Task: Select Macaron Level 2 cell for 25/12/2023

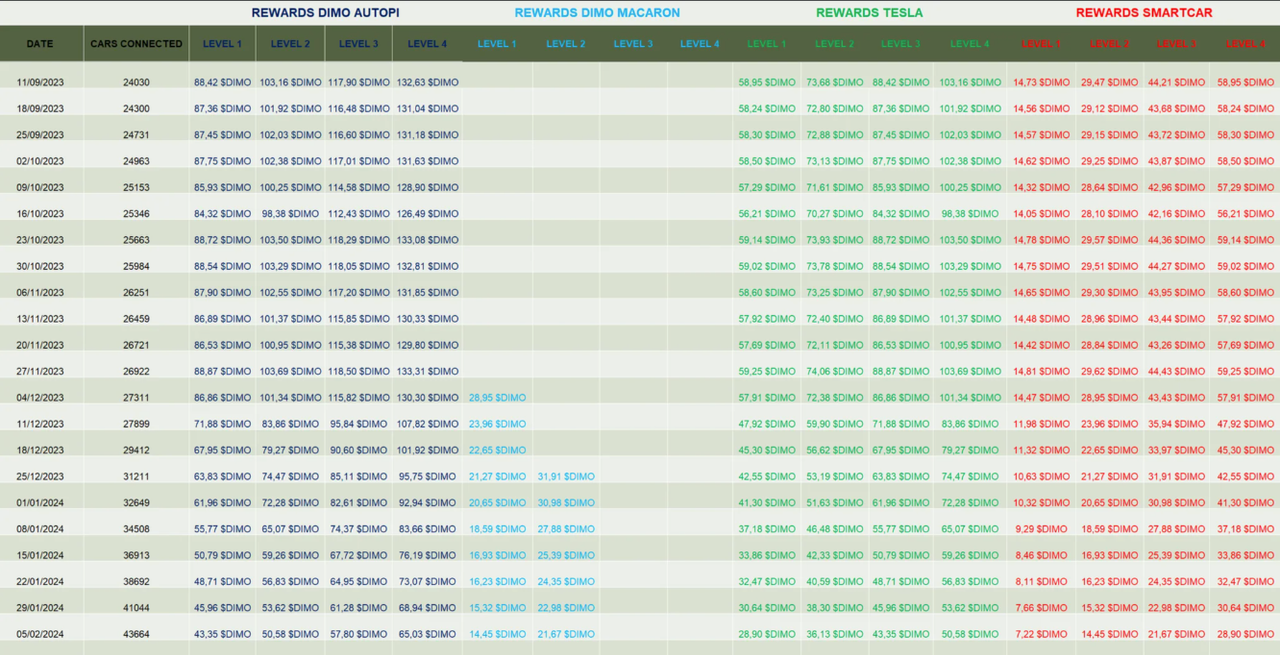Action: (566, 476)
